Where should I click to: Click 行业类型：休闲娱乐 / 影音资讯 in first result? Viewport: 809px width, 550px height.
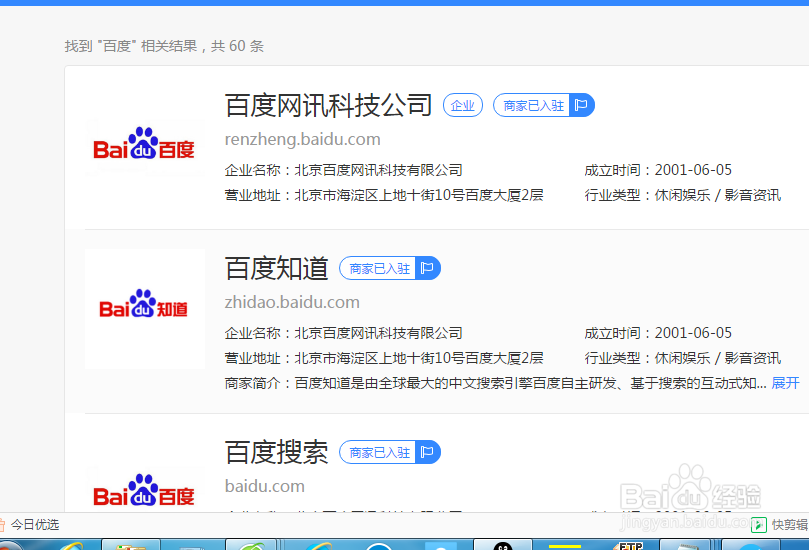tap(683, 195)
